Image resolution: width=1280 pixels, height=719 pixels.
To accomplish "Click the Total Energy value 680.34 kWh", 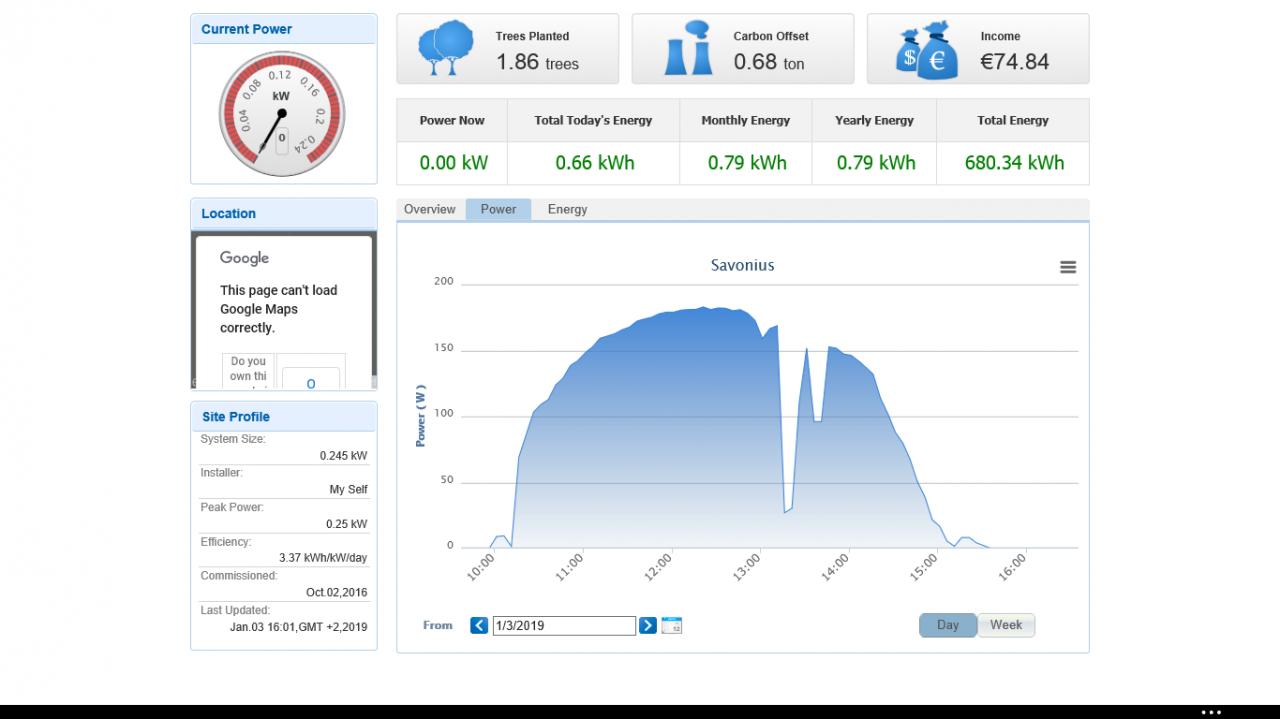I will tap(1014, 162).
